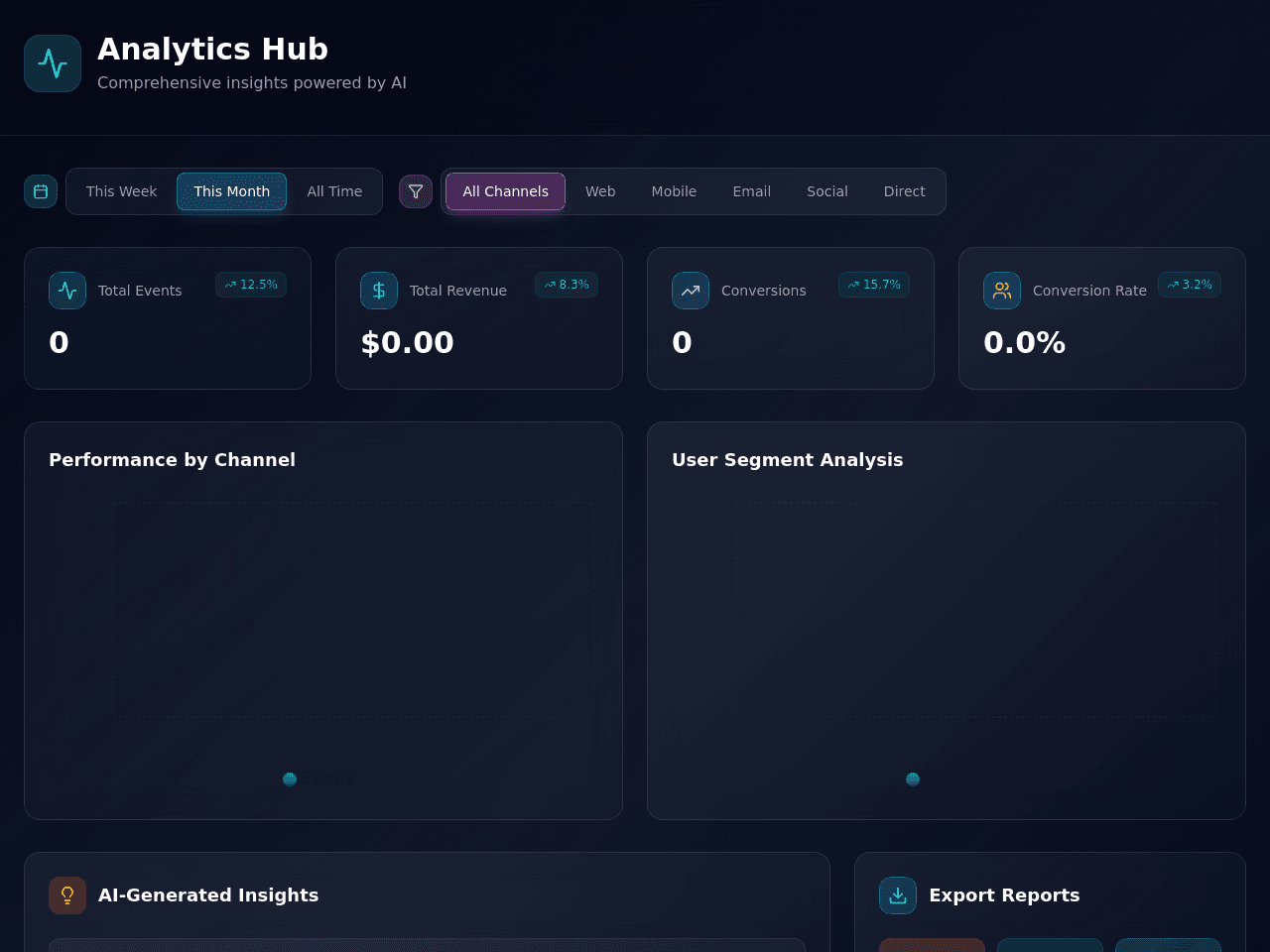Click the User Segment Analysis chart area
Viewport: 1270px width, 952px height.
click(976, 610)
